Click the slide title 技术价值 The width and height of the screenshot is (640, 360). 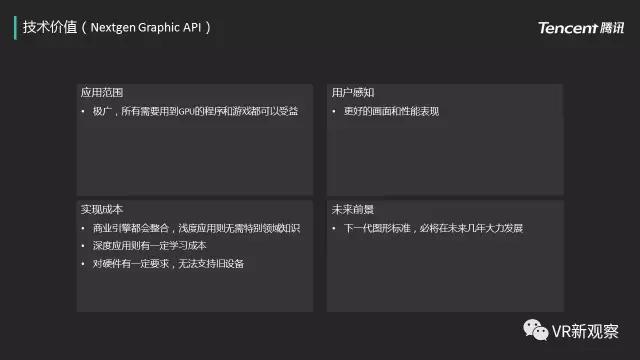[50, 27]
